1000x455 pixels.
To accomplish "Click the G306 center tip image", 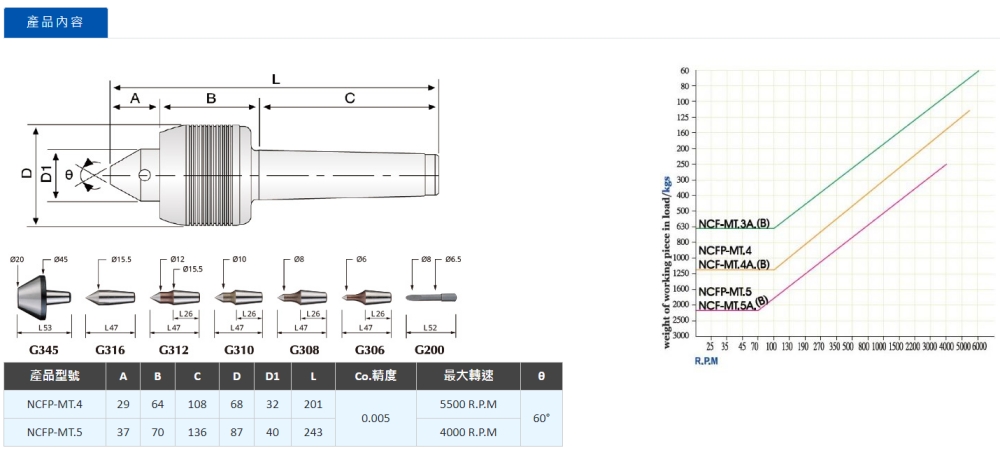I will pos(366,297).
